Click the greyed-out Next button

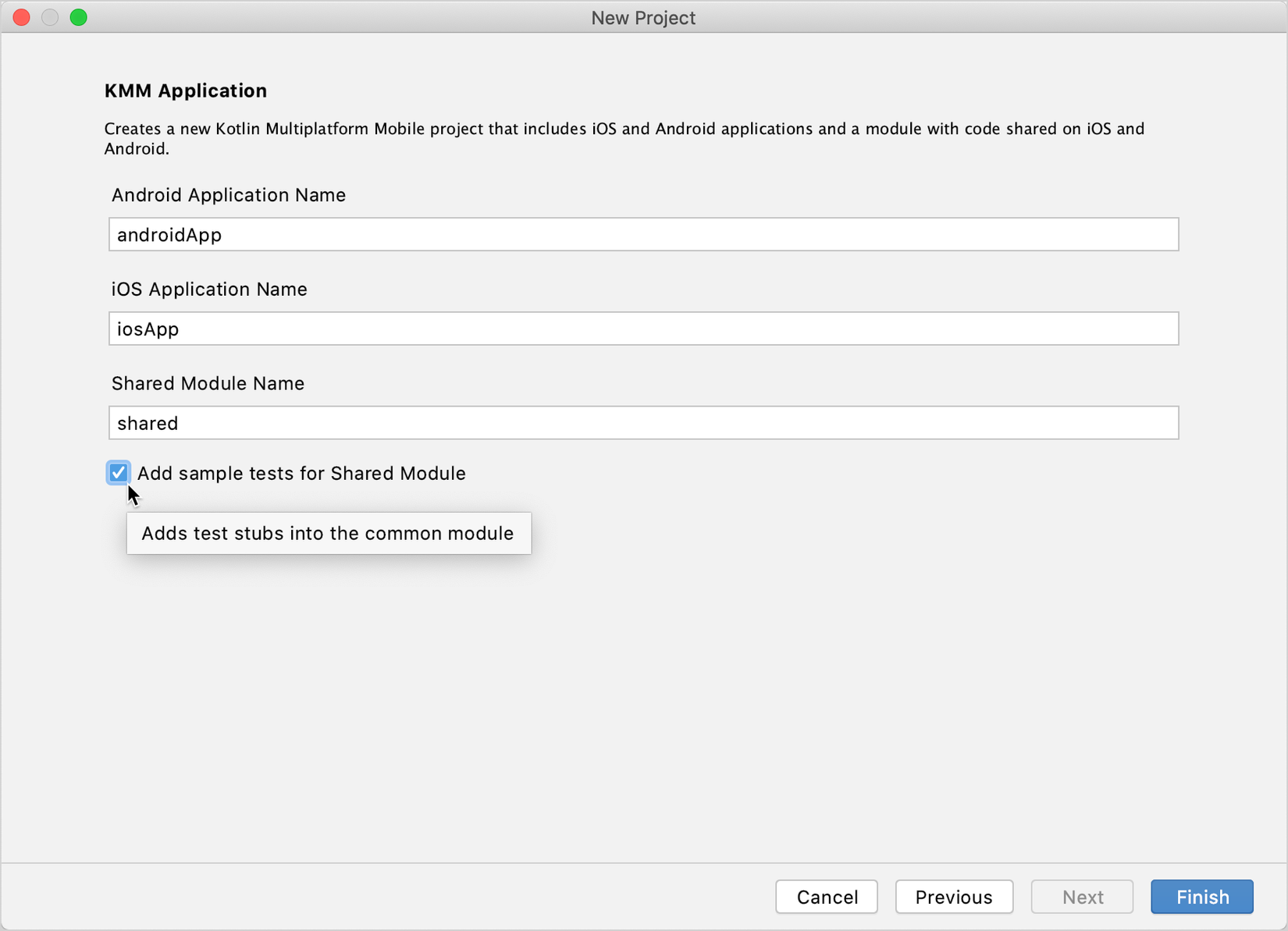click(1082, 897)
